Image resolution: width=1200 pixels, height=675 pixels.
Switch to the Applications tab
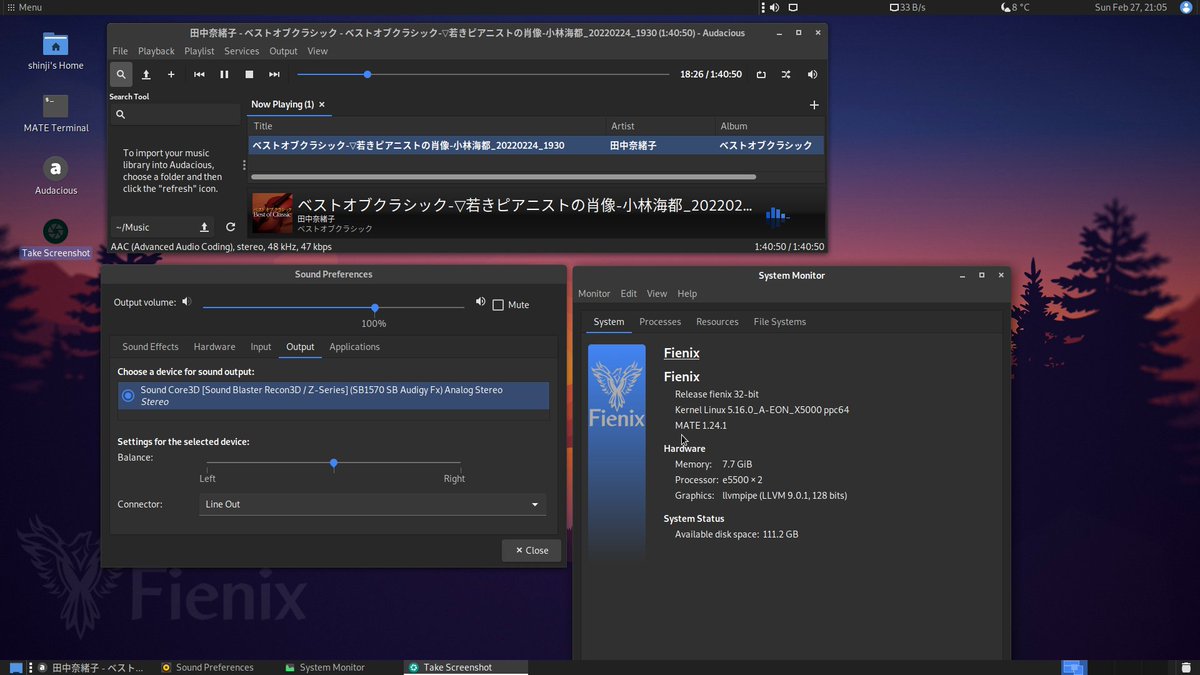click(354, 347)
